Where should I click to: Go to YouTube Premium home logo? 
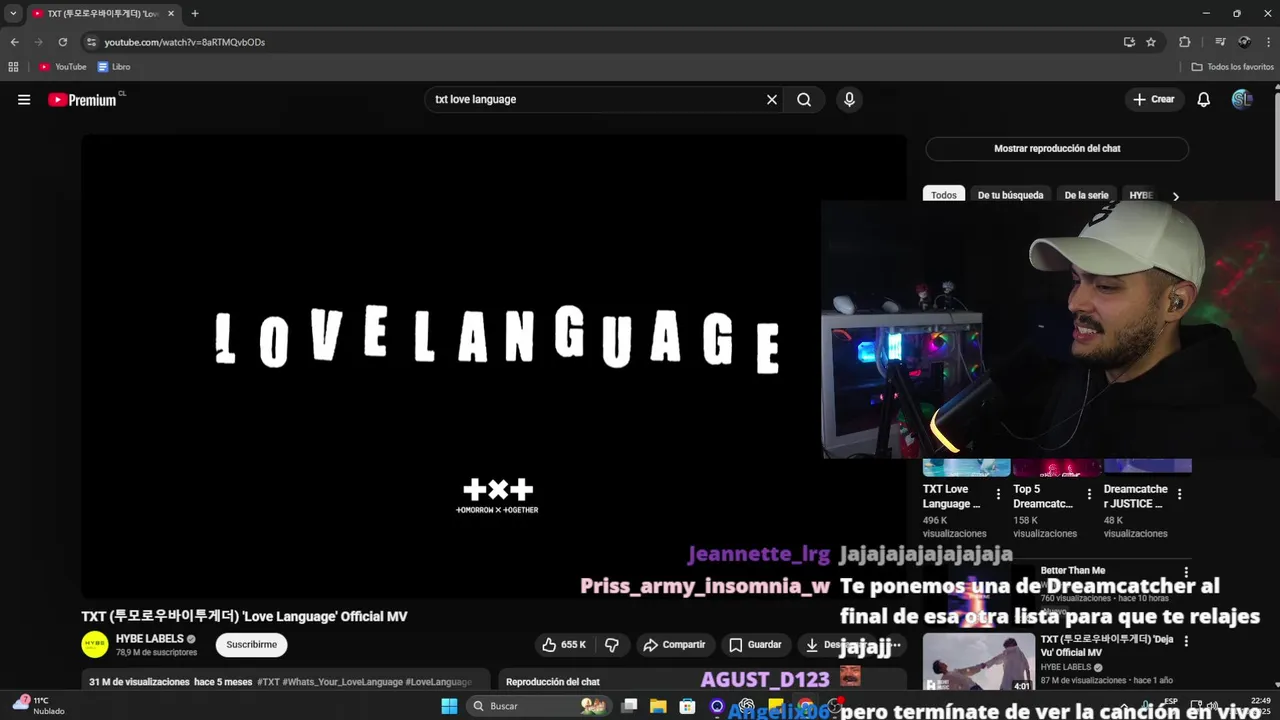coord(84,99)
